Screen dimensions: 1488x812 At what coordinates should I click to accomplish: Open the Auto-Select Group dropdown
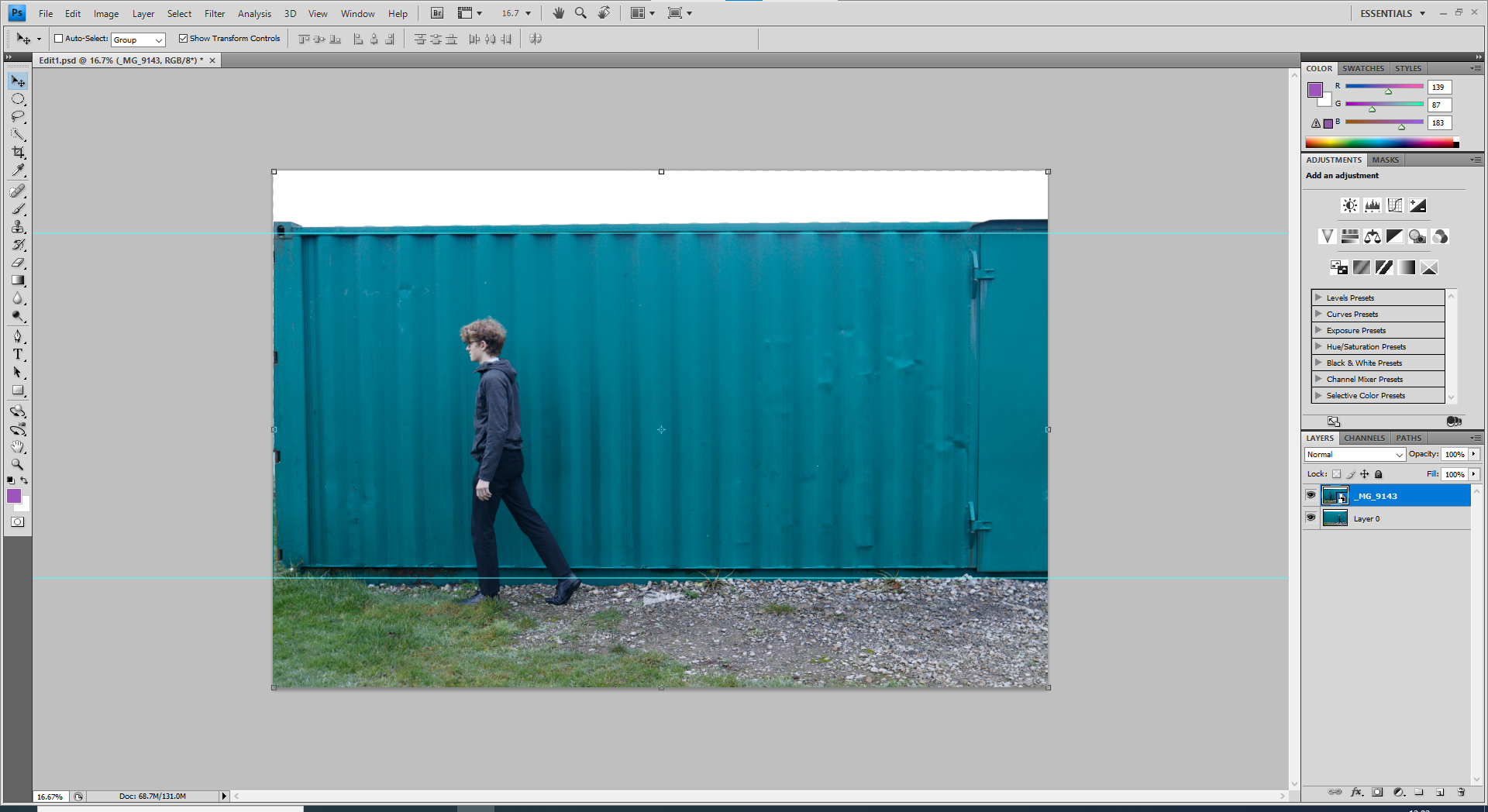coord(138,40)
